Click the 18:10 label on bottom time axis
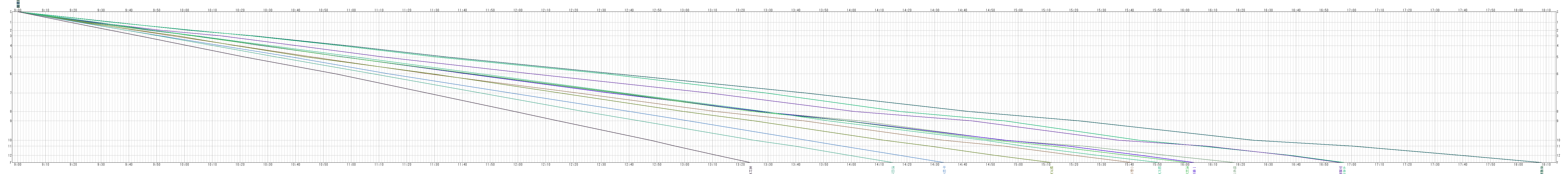1568x174 pixels. pos(1546,164)
